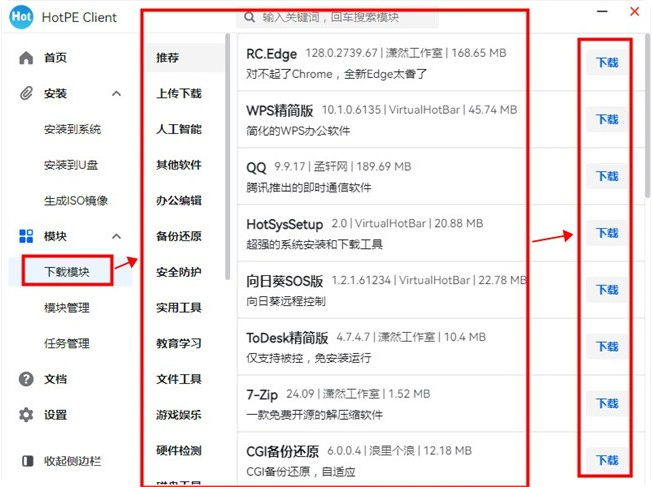Click the 向日葵SOS版 module title

(x=284, y=281)
